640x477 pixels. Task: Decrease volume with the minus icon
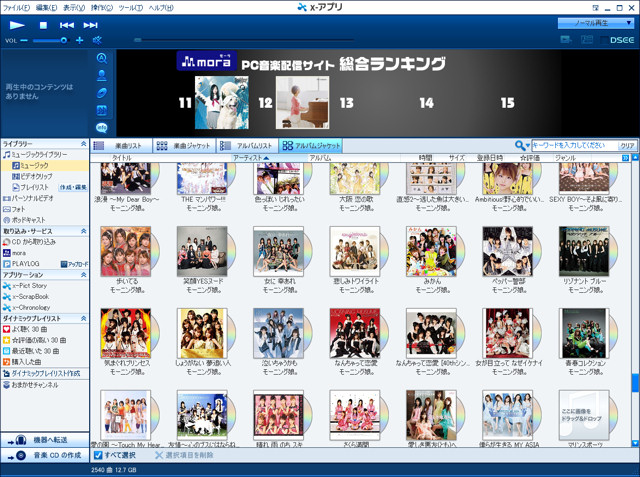[24, 40]
